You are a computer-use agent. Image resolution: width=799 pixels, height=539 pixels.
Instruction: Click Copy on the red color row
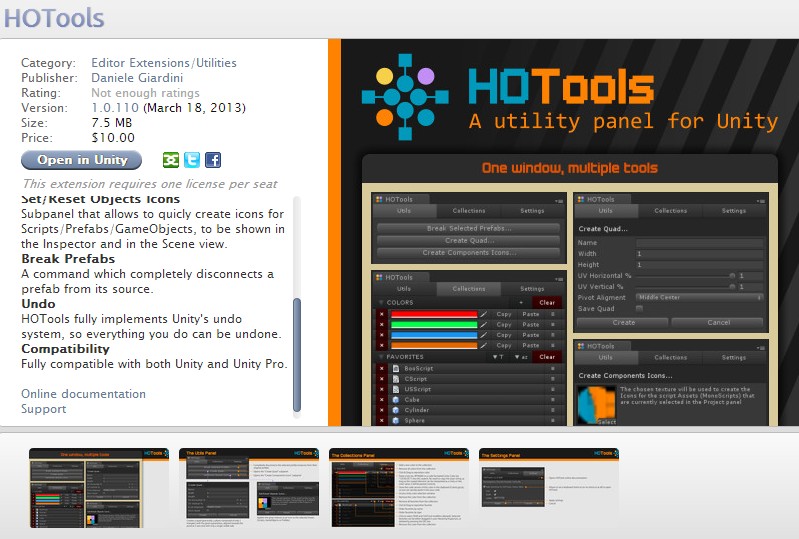pyautogui.click(x=503, y=314)
